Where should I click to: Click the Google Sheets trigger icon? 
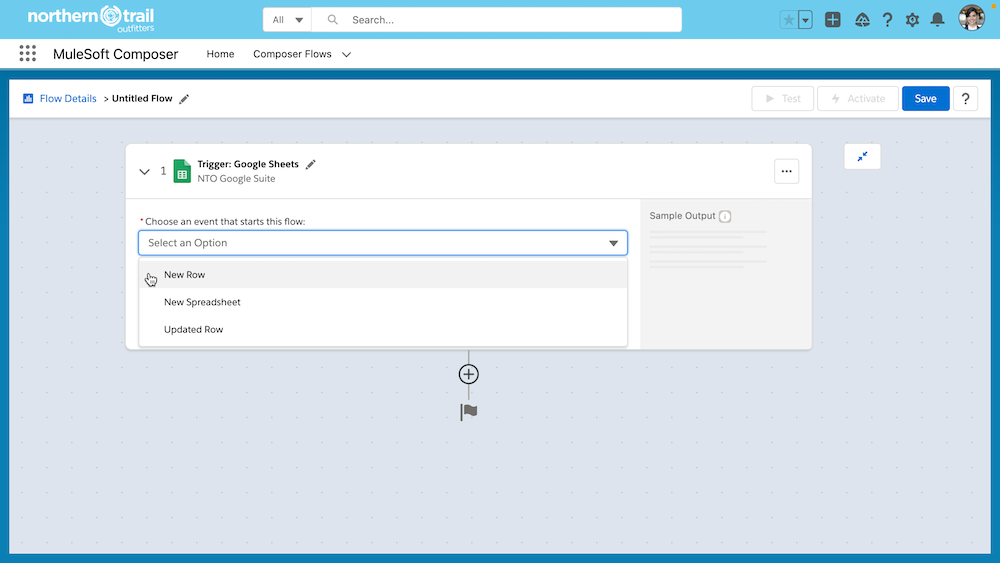(x=182, y=171)
